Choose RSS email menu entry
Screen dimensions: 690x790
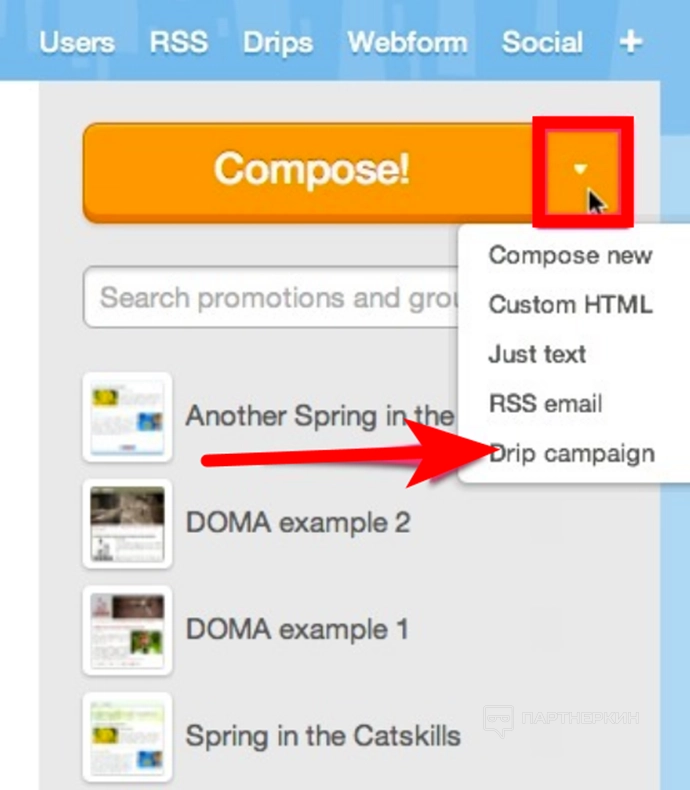pos(545,404)
